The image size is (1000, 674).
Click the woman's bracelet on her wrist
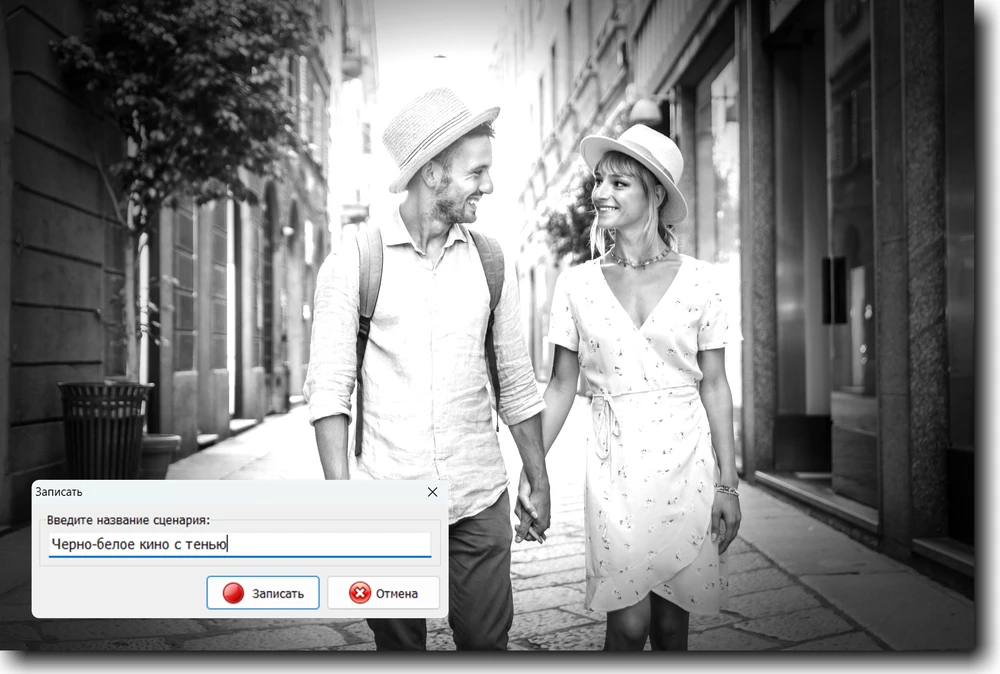(x=726, y=490)
